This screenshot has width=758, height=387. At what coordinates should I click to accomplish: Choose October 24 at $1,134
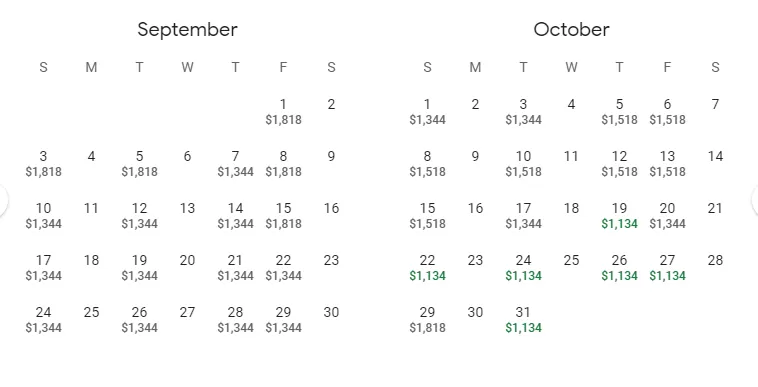[523, 268]
